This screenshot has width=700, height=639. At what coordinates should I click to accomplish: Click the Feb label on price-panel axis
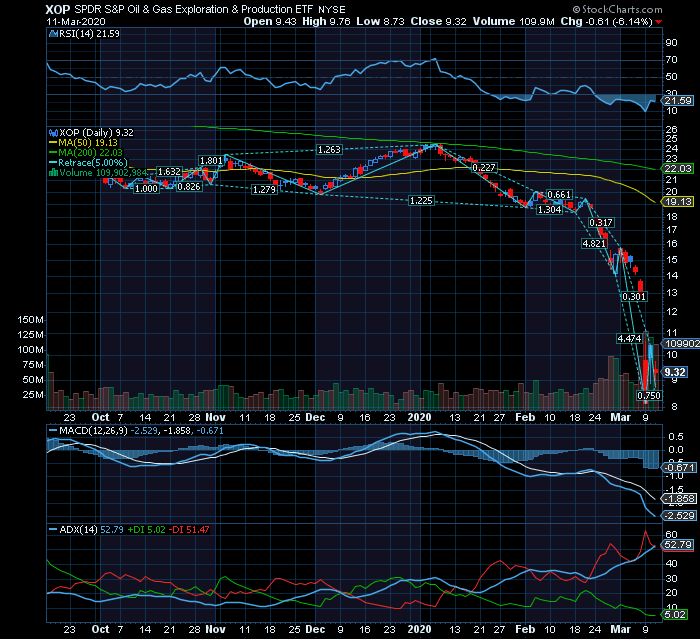coord(525,418)
